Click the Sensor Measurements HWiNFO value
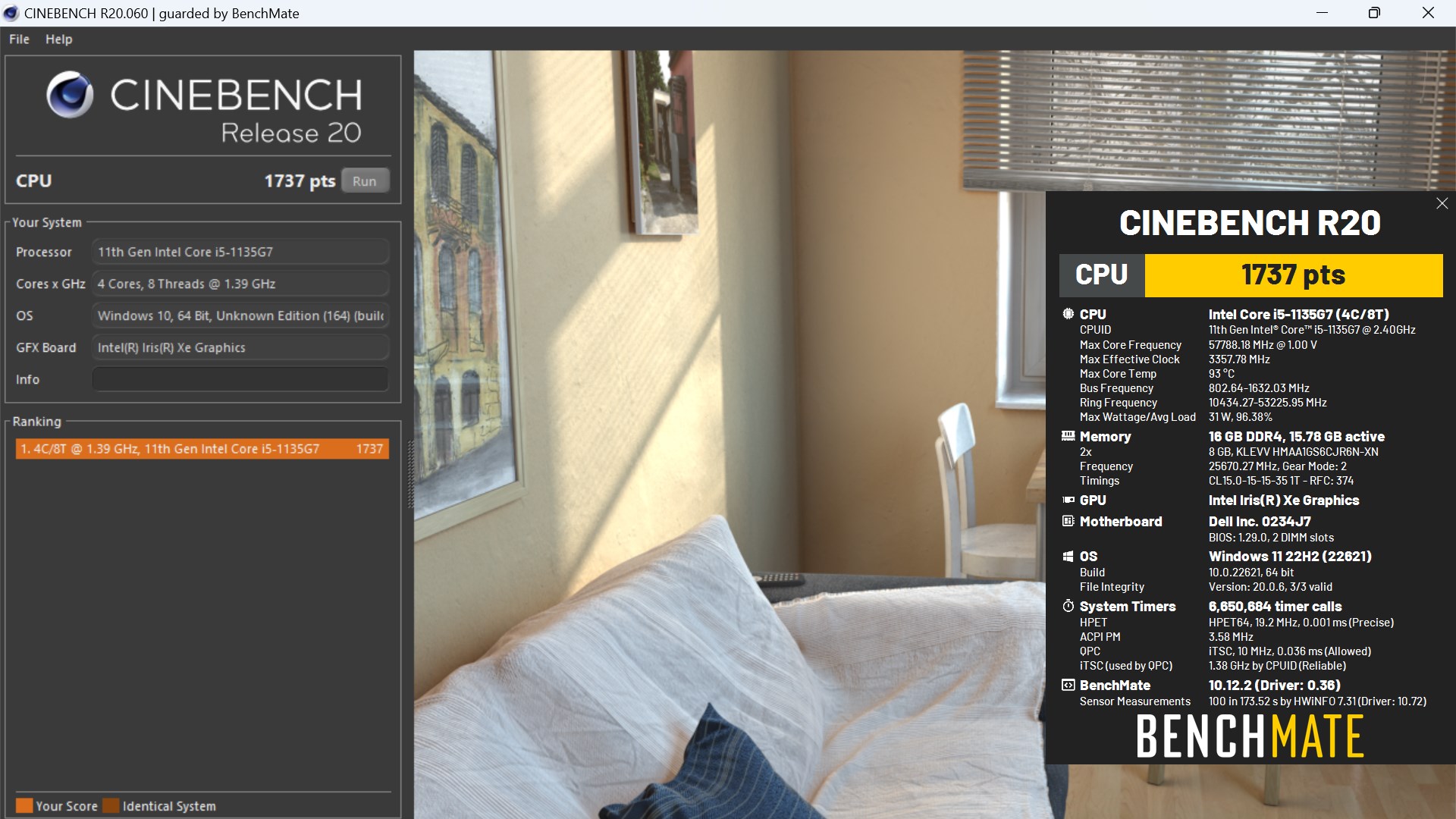 [x=1317, y=701]
